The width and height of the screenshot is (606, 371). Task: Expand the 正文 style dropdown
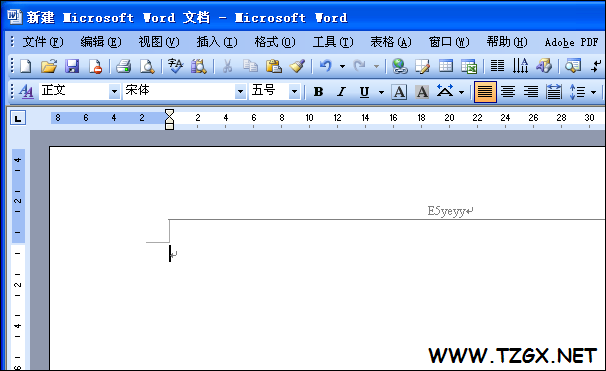[114, 92]
